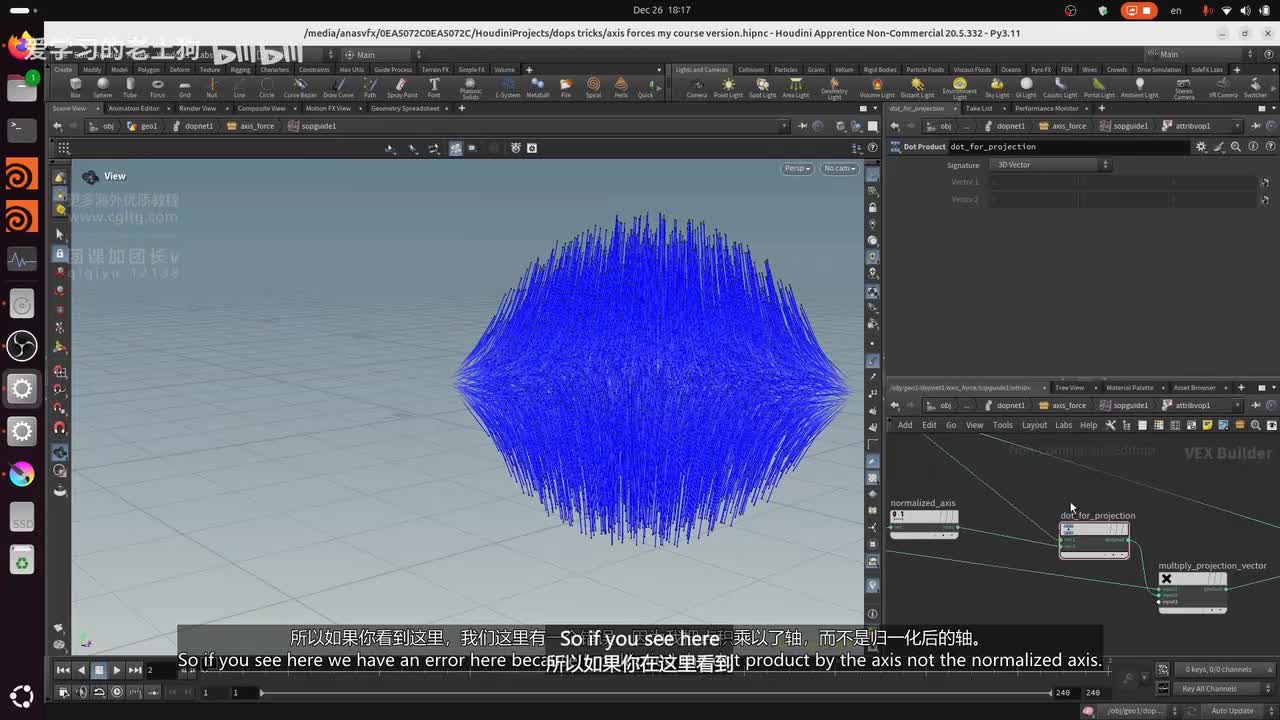1280x720 pixels.
Task: Add sticky note in network editor
Action: coord(1207,425)
